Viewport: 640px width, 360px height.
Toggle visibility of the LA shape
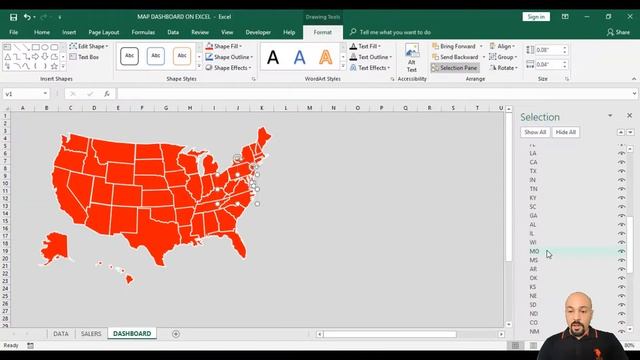click(621, 153)
